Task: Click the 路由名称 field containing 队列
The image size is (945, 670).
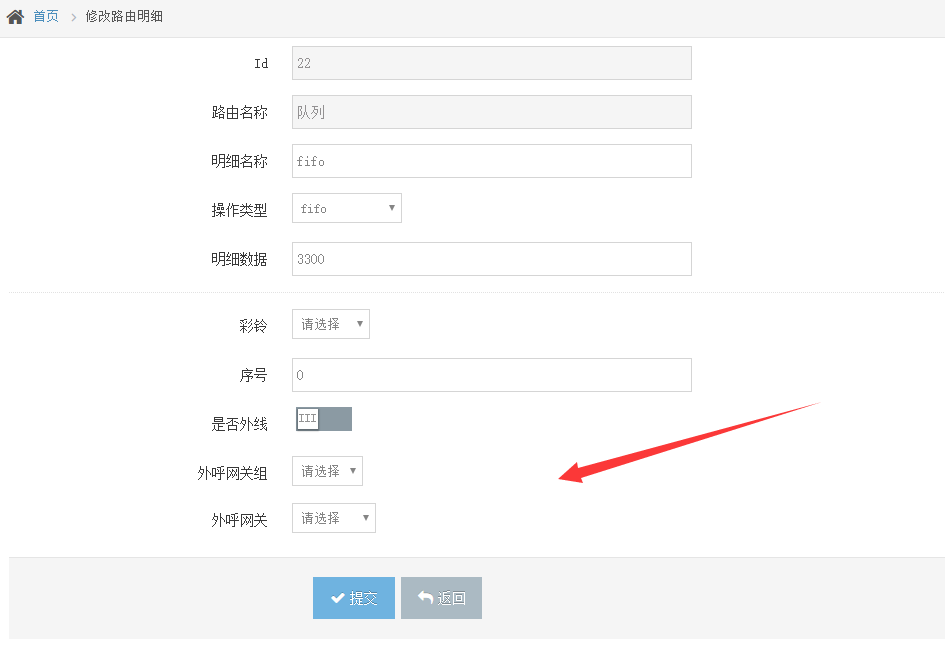Action: 491,112
